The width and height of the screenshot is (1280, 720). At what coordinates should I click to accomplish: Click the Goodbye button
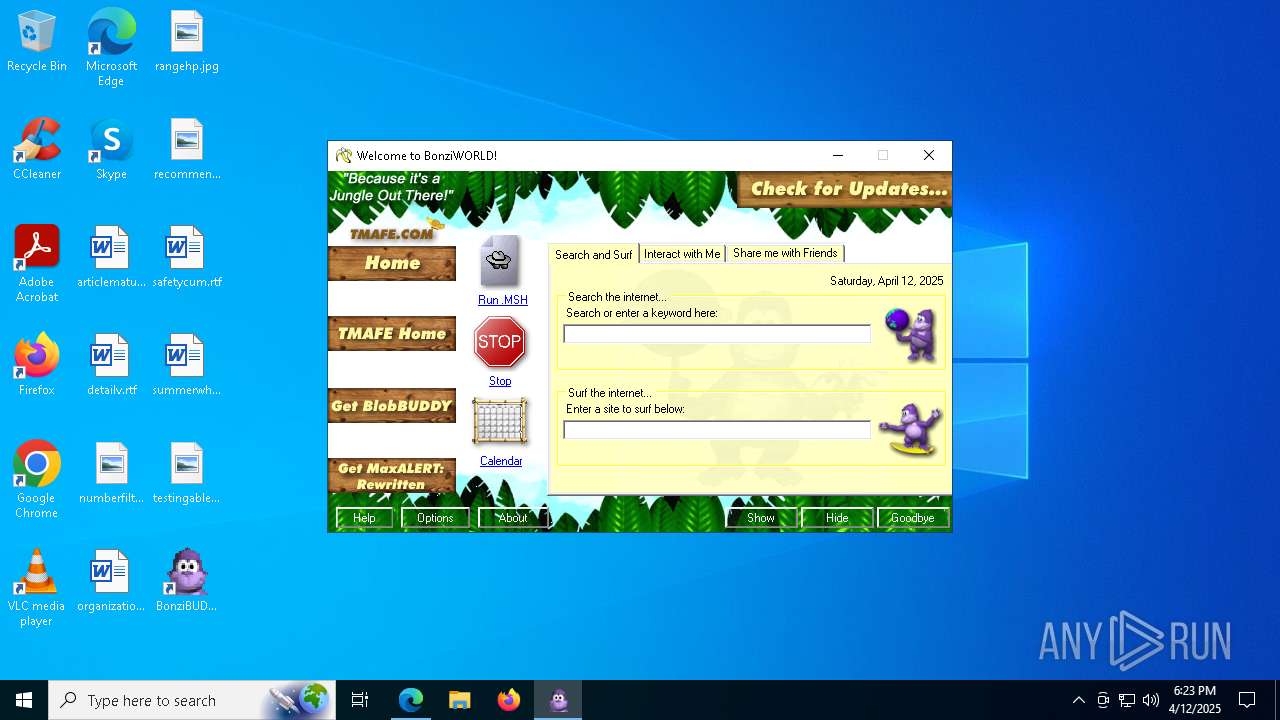click(913, 518)
